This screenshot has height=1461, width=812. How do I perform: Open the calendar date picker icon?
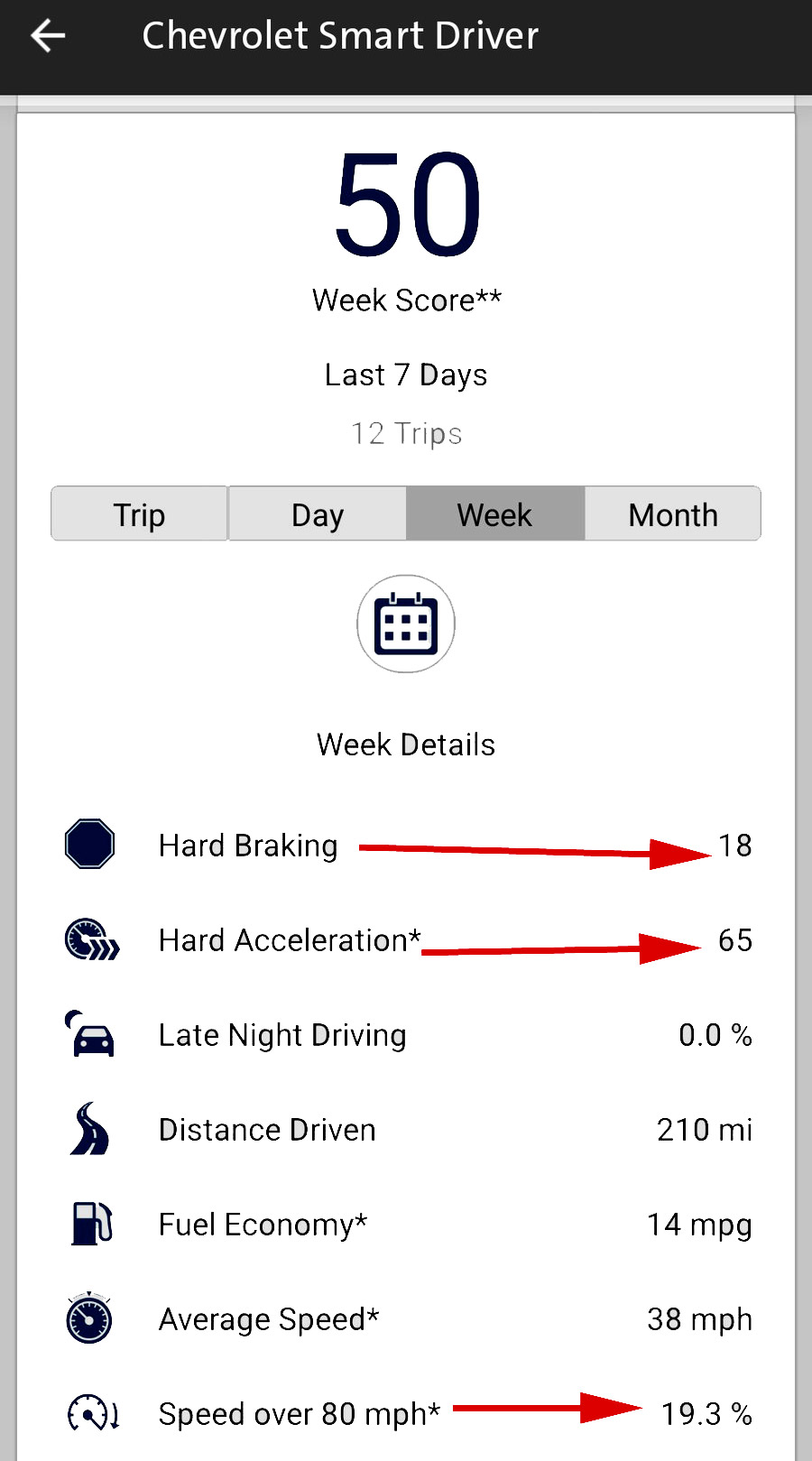click(406, 624)
